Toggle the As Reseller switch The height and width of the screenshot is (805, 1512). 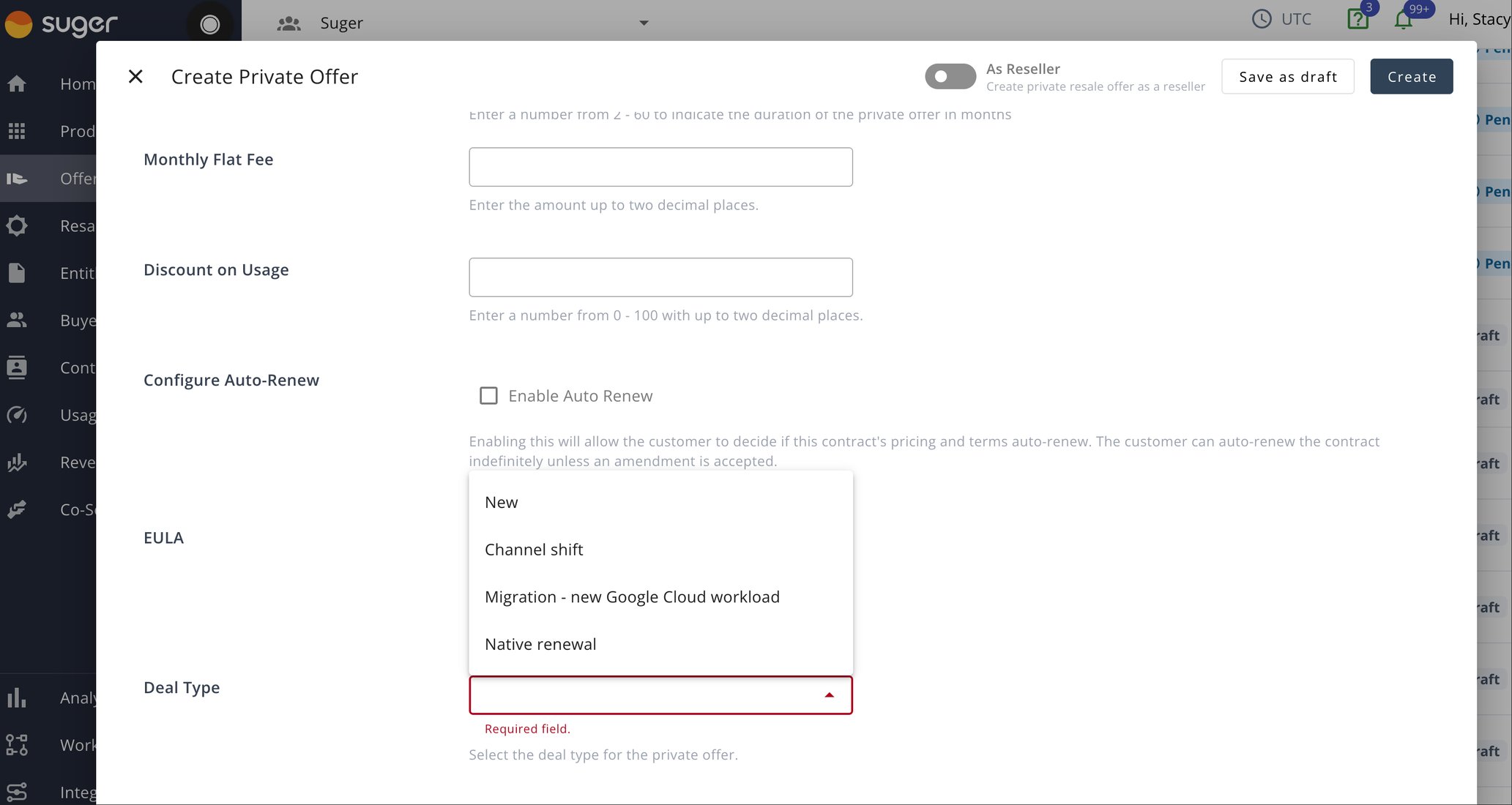pos(950,77)
